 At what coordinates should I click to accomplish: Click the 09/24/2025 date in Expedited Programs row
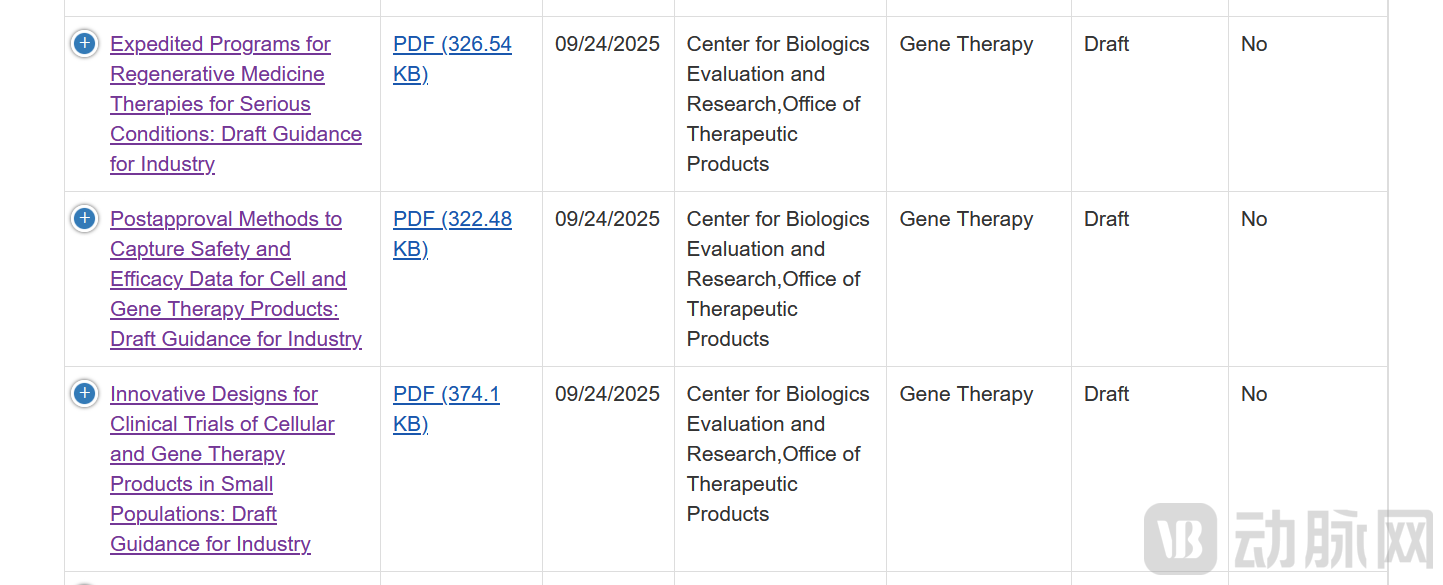tap(607, 44)
